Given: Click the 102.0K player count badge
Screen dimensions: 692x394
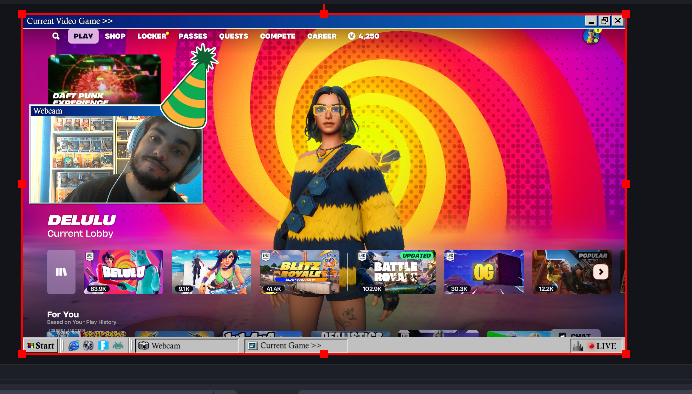Looking at the screenshot, I should (372, 289).
